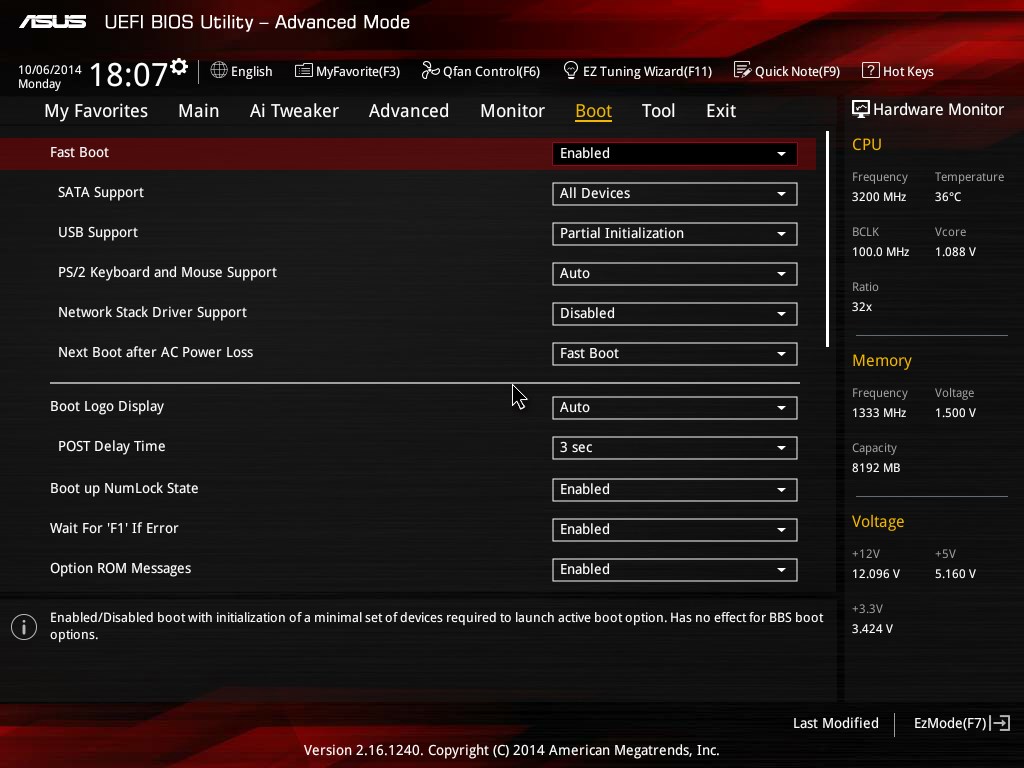Click Vcore value 1.088 V

(955, 251)
